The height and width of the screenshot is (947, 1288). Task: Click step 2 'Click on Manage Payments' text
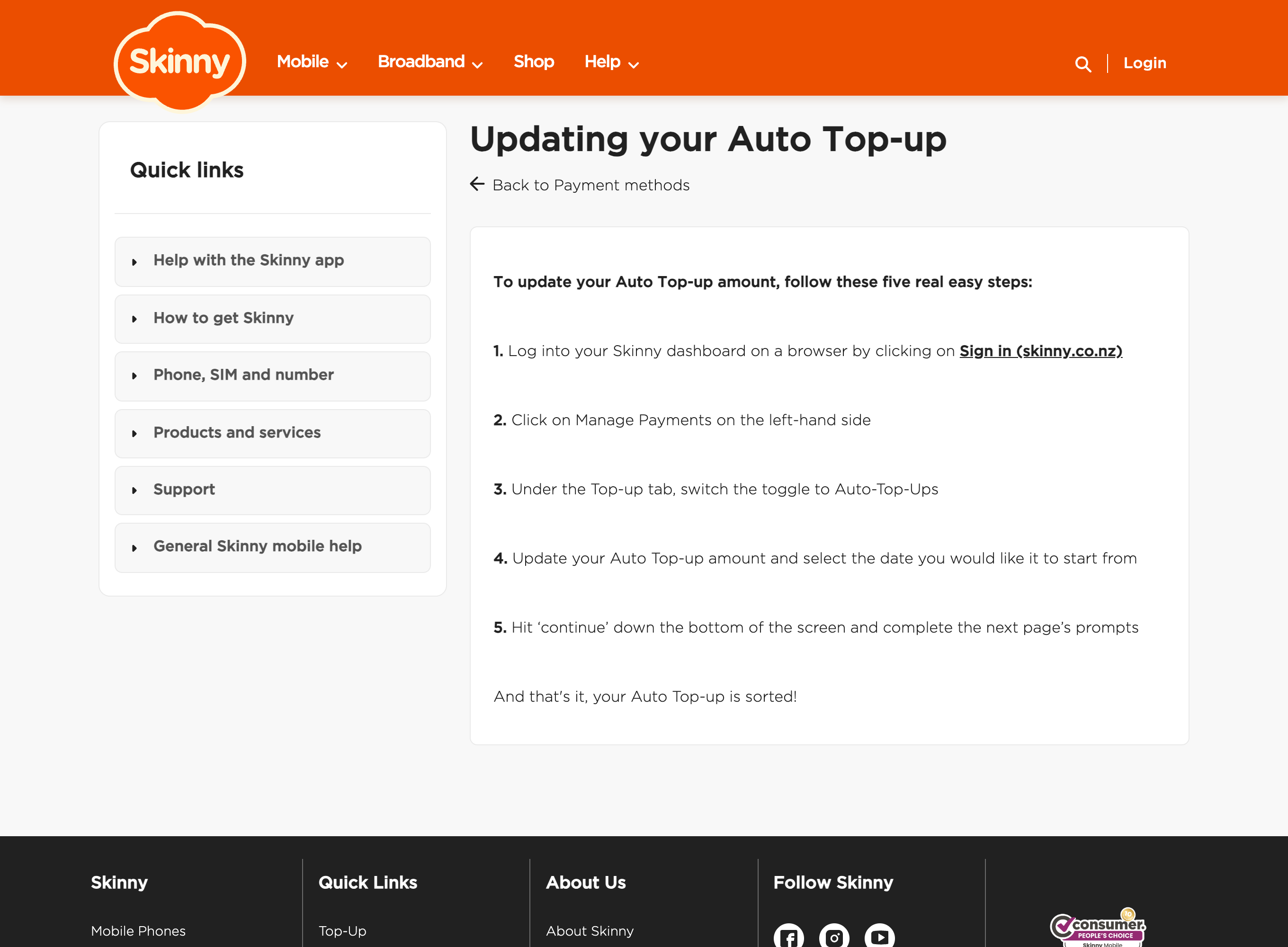coord(681,420)
